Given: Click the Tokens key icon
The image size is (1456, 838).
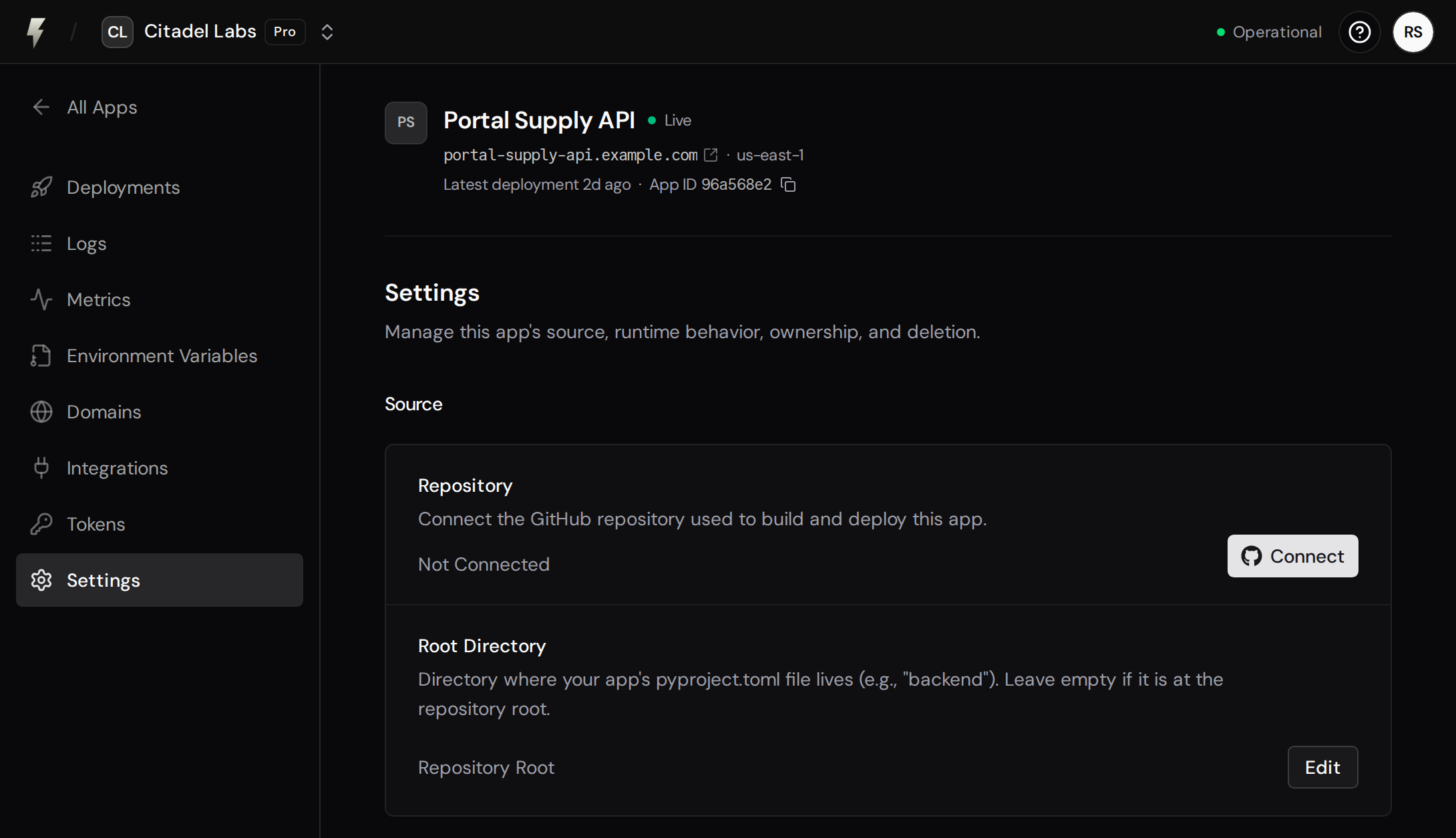Looking at the screenshot, I should pyautogui.click(x=41, y=524).
